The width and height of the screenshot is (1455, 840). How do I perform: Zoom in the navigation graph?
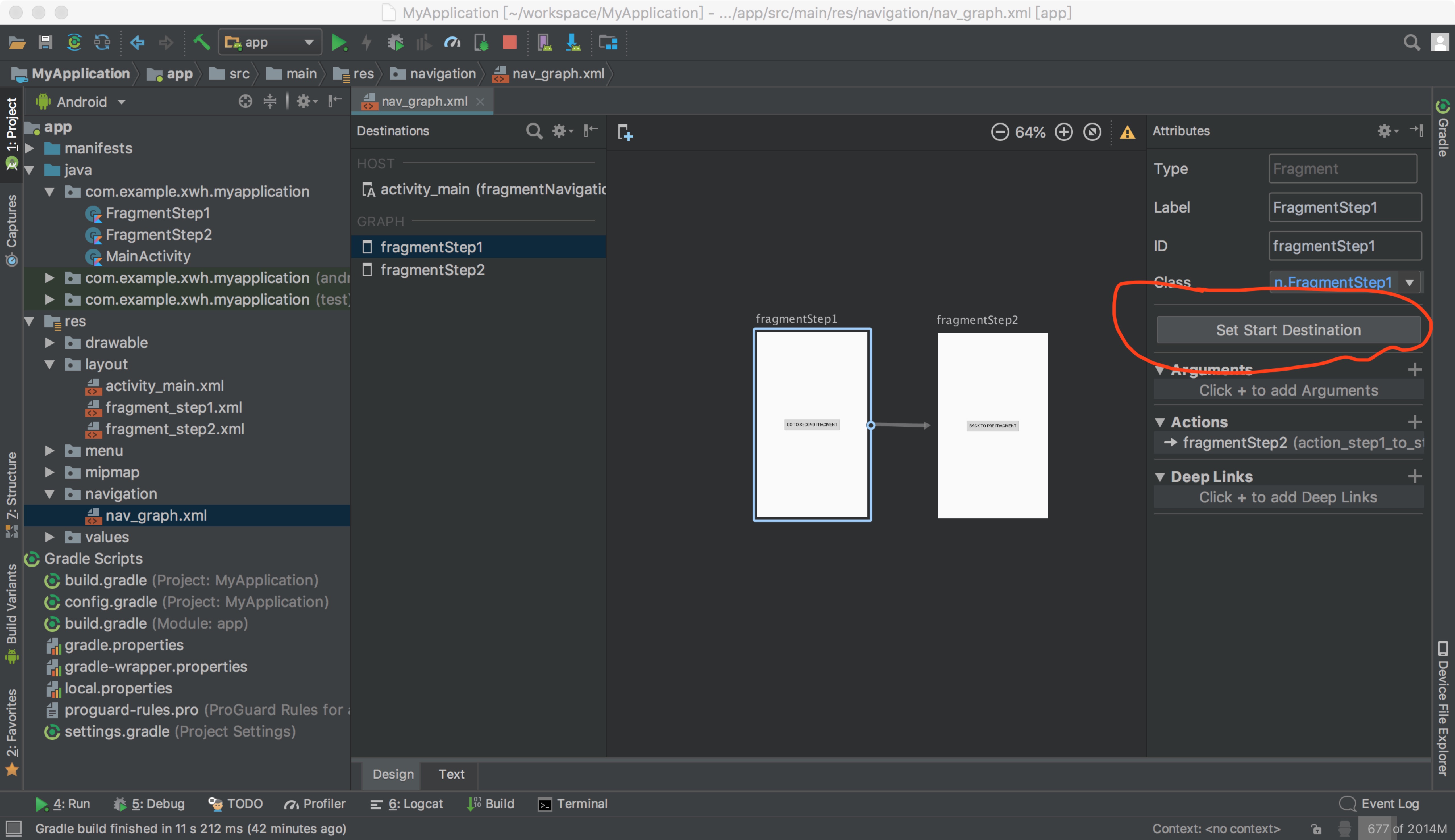(1063, 132)
